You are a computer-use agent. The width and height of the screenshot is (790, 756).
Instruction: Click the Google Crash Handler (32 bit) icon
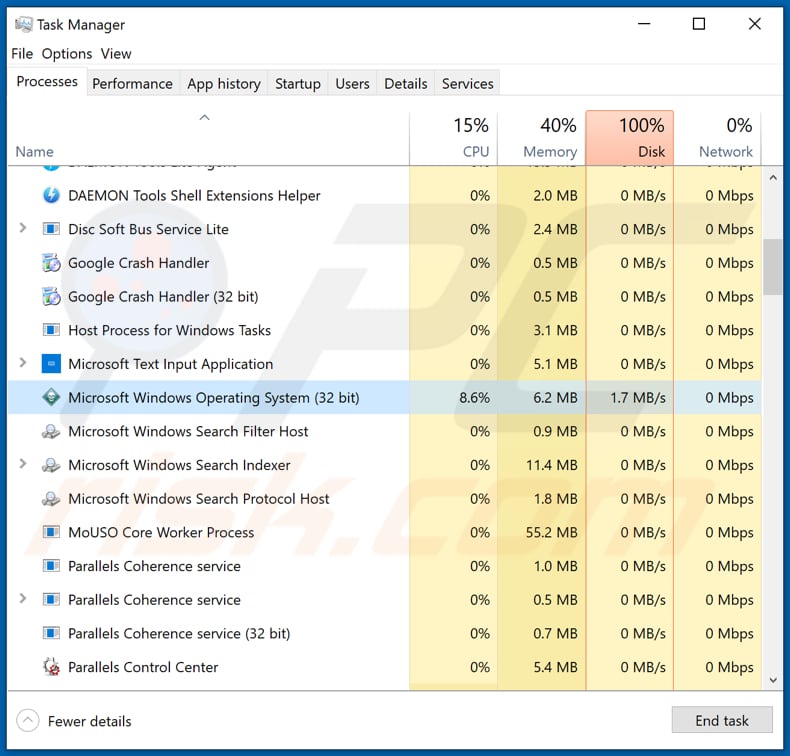click(51, 296)
